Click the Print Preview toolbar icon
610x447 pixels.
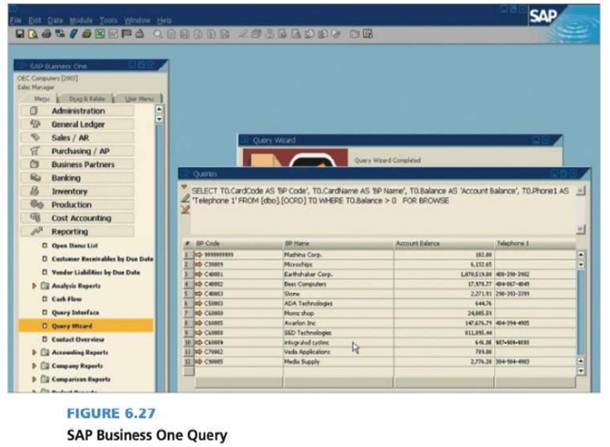coord(33,34)
